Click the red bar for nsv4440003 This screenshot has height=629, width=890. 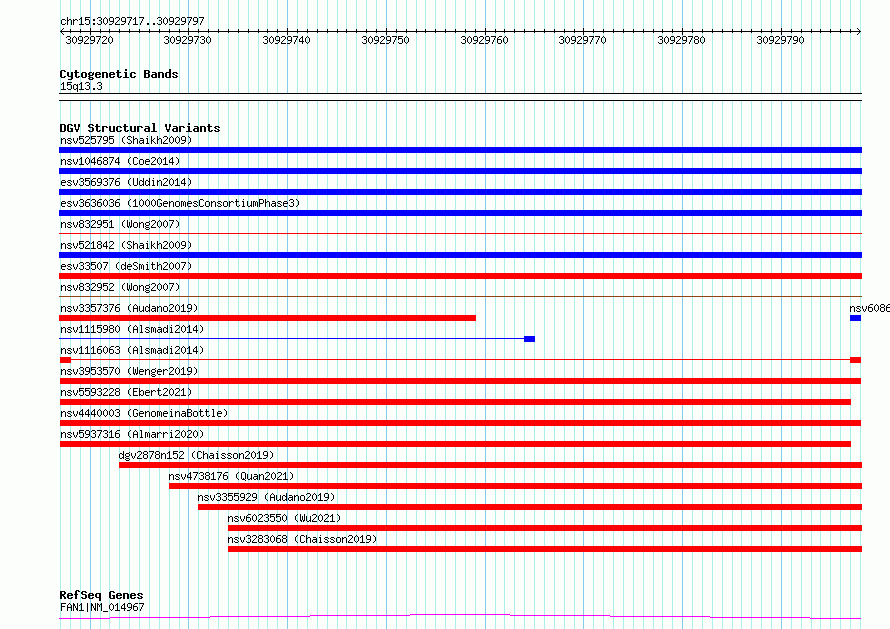tap(460, 423)
